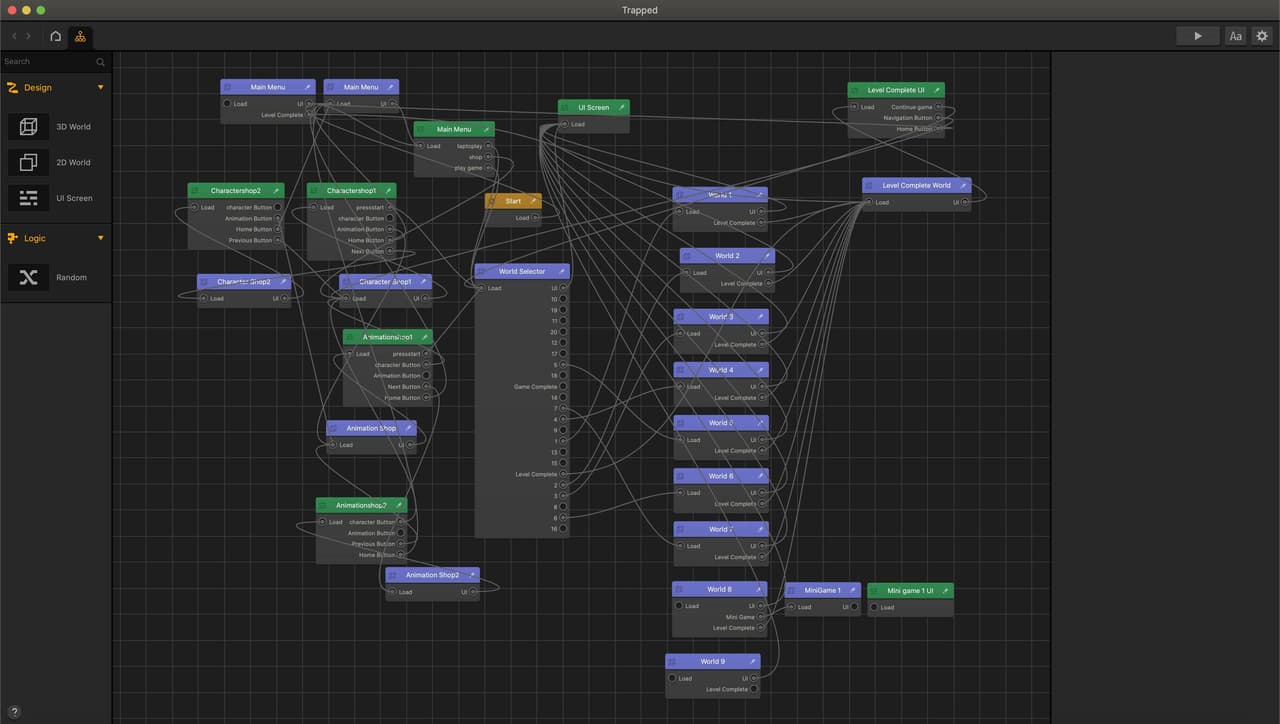
Task: Click Game Complete port on World Selector
Action: [x=563, y=387]
